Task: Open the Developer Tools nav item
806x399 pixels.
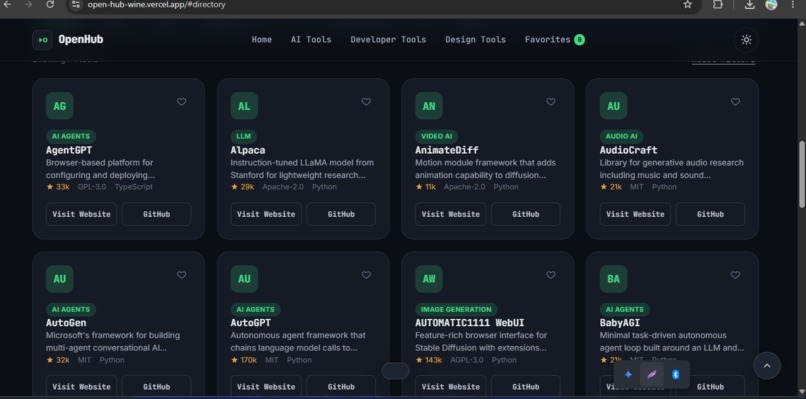Action: 388,40
